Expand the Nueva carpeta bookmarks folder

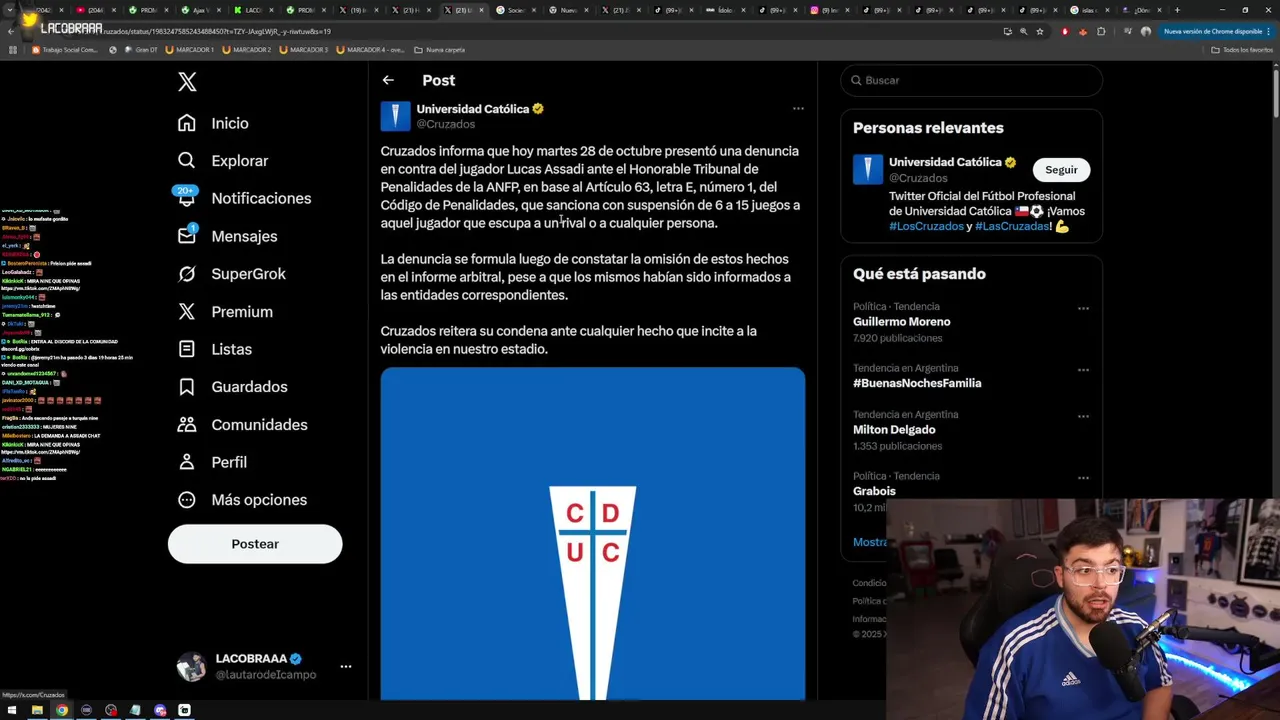tap(440, 49)
